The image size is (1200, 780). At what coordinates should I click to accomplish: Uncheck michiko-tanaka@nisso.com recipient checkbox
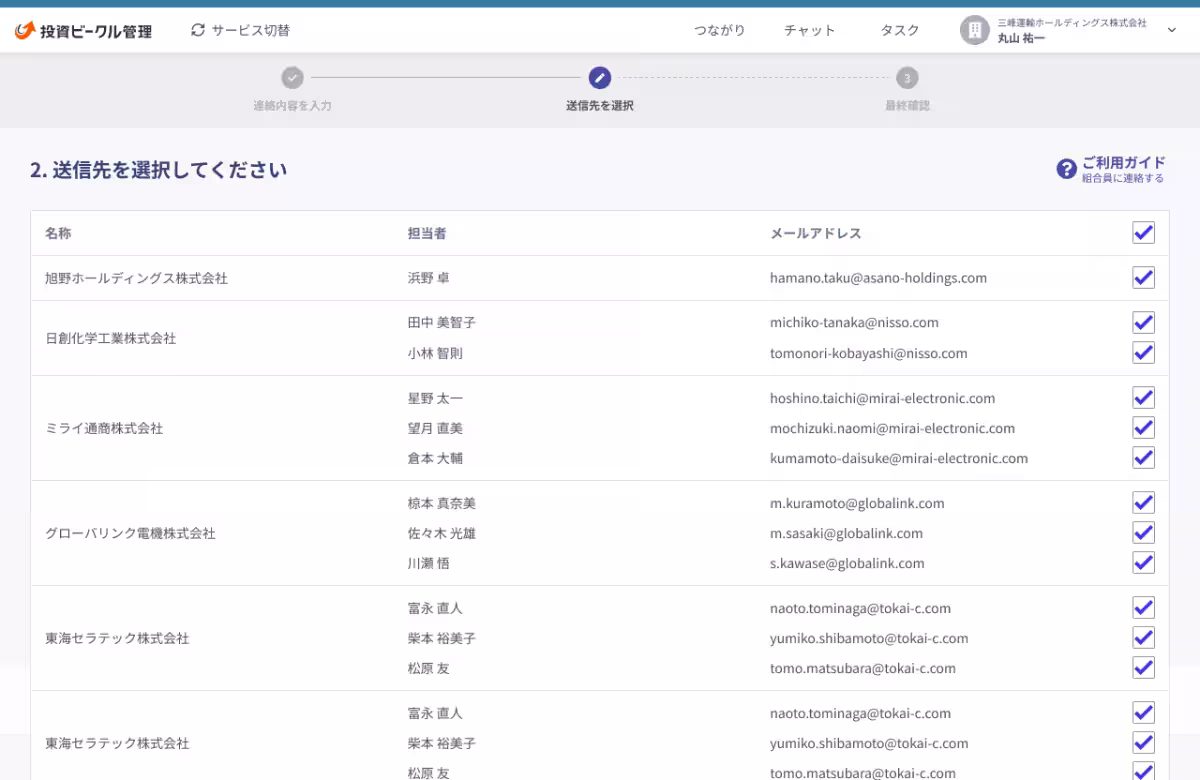pos(1143,323)
